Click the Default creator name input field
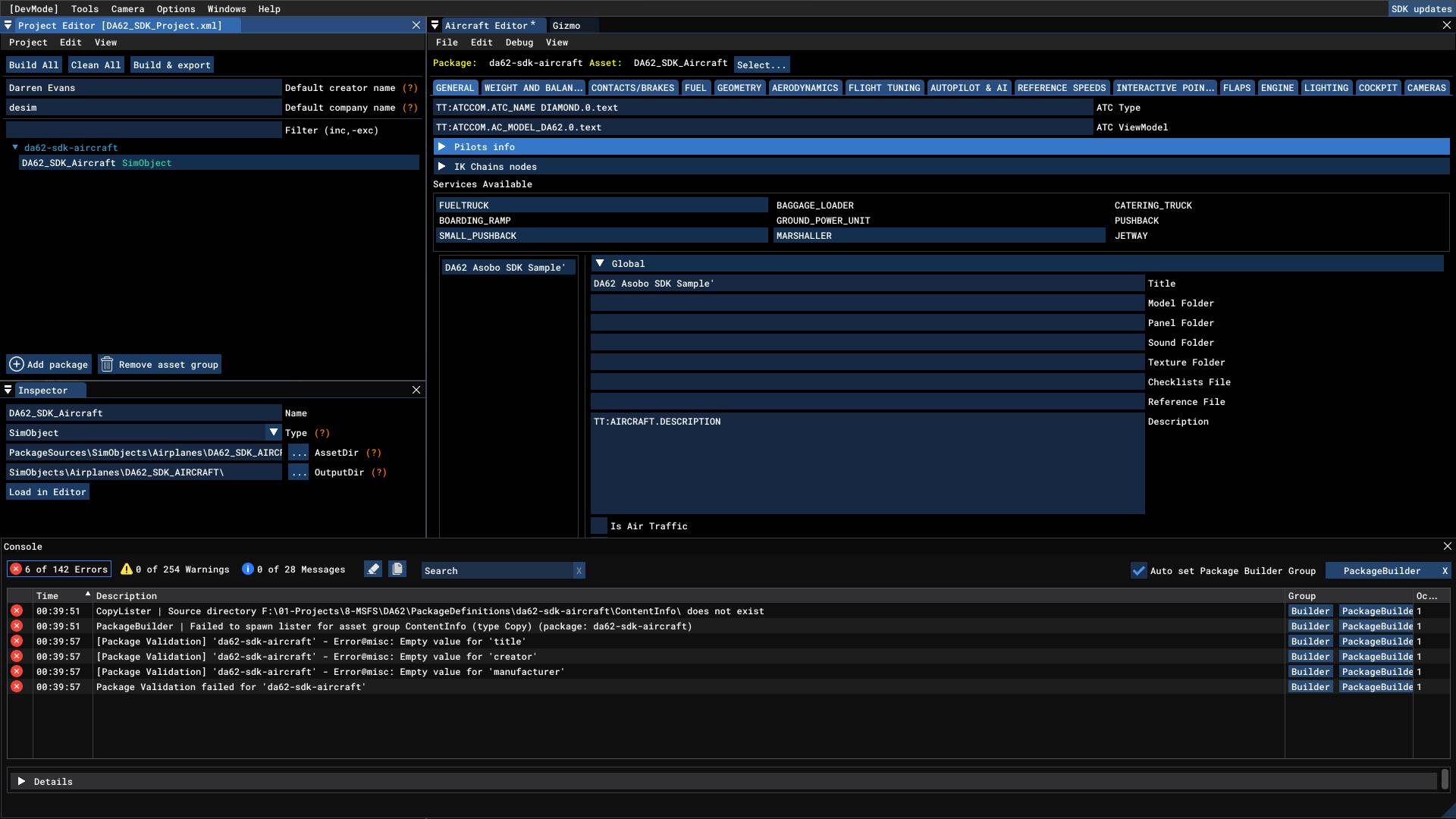1456x819 pixels. point(143,87)
